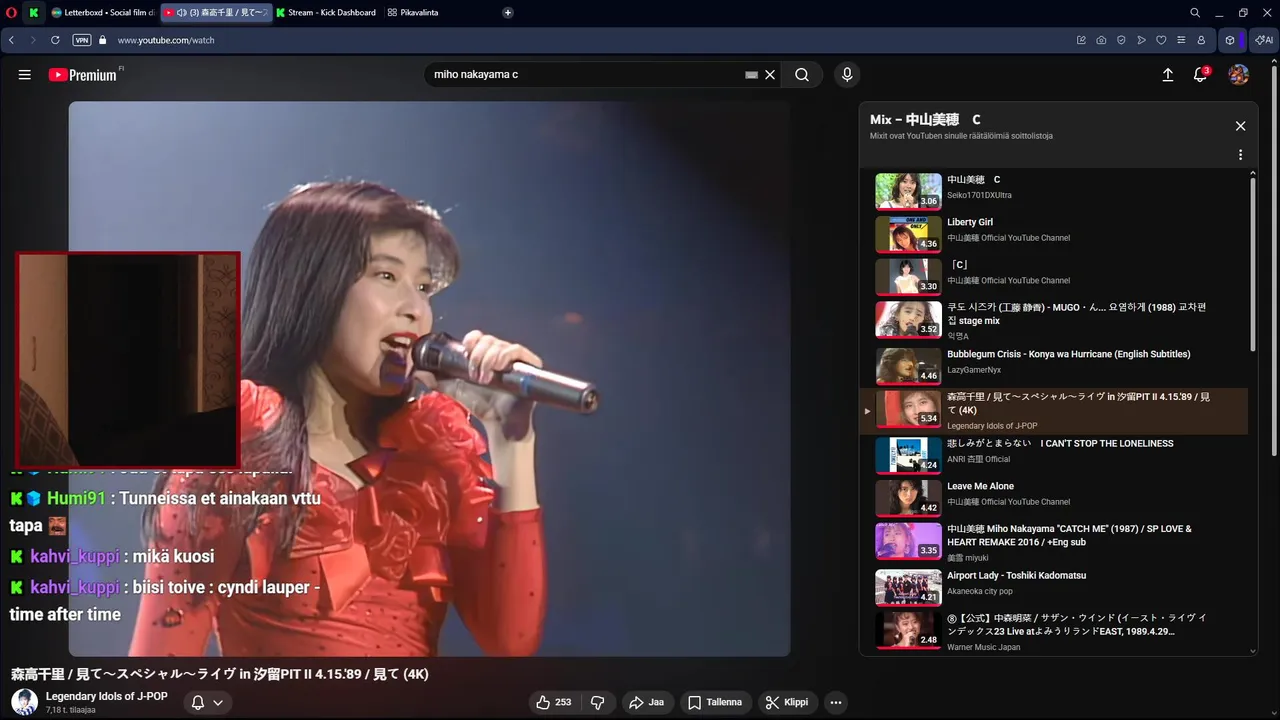The height and width of the screenshot is (720, 1280).
Task: Mute audio on the playing YouTube tab
Action: 181,13
